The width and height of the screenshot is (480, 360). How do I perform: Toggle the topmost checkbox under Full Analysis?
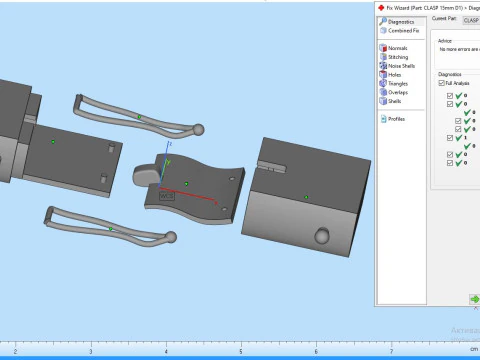[450, 96]
